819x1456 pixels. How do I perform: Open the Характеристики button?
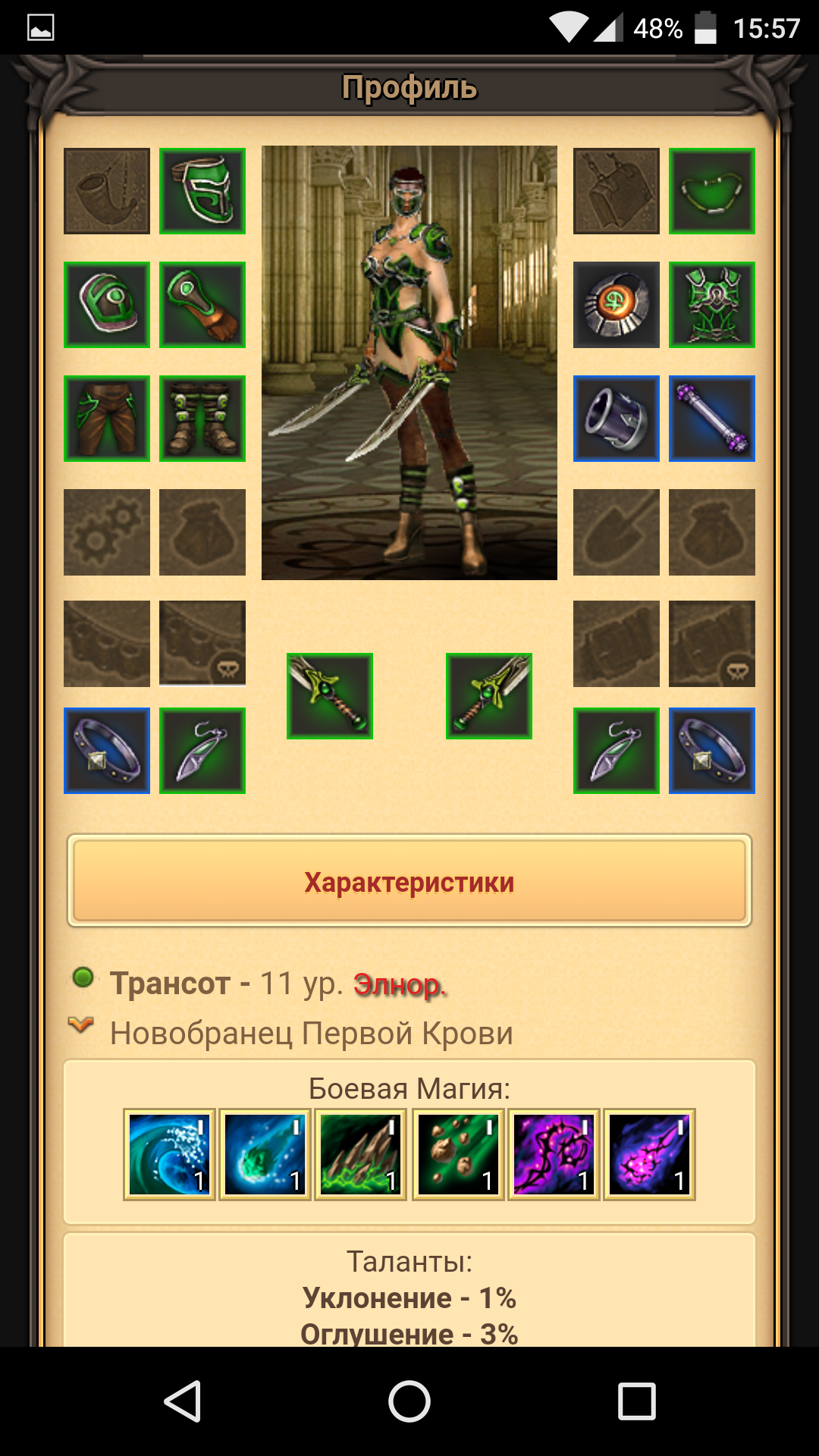coord(409,881)
